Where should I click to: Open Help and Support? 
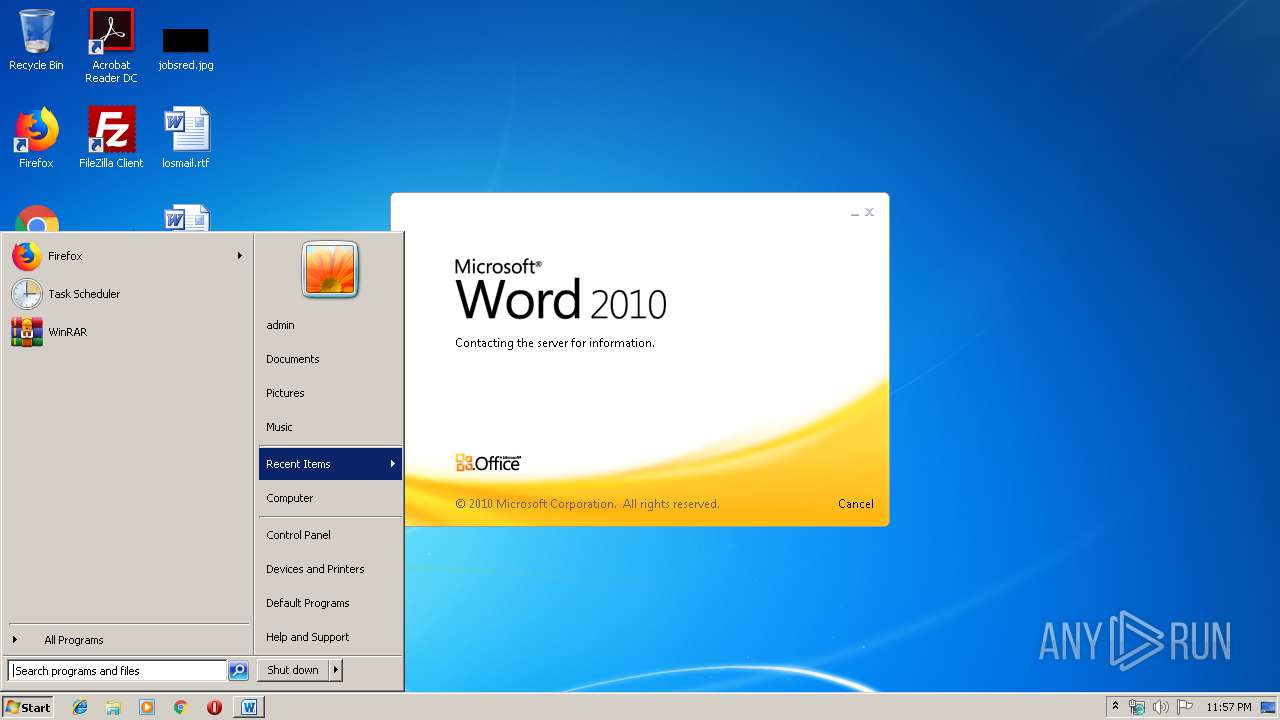(330, 637)
